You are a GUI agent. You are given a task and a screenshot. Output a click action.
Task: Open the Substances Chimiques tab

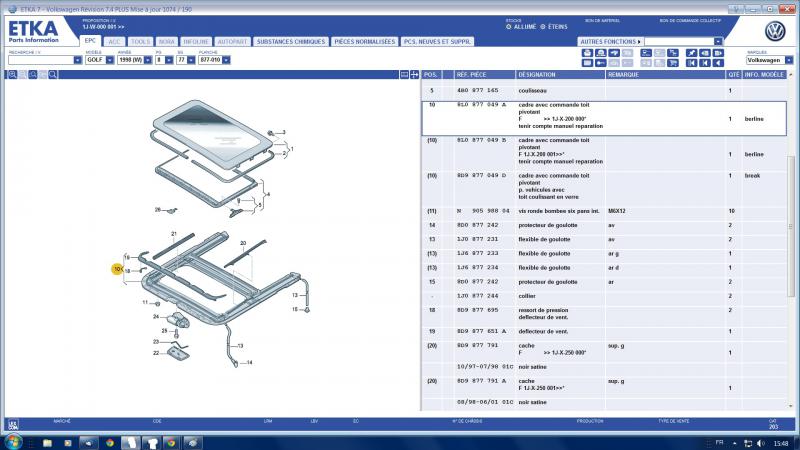click(291, 41)
